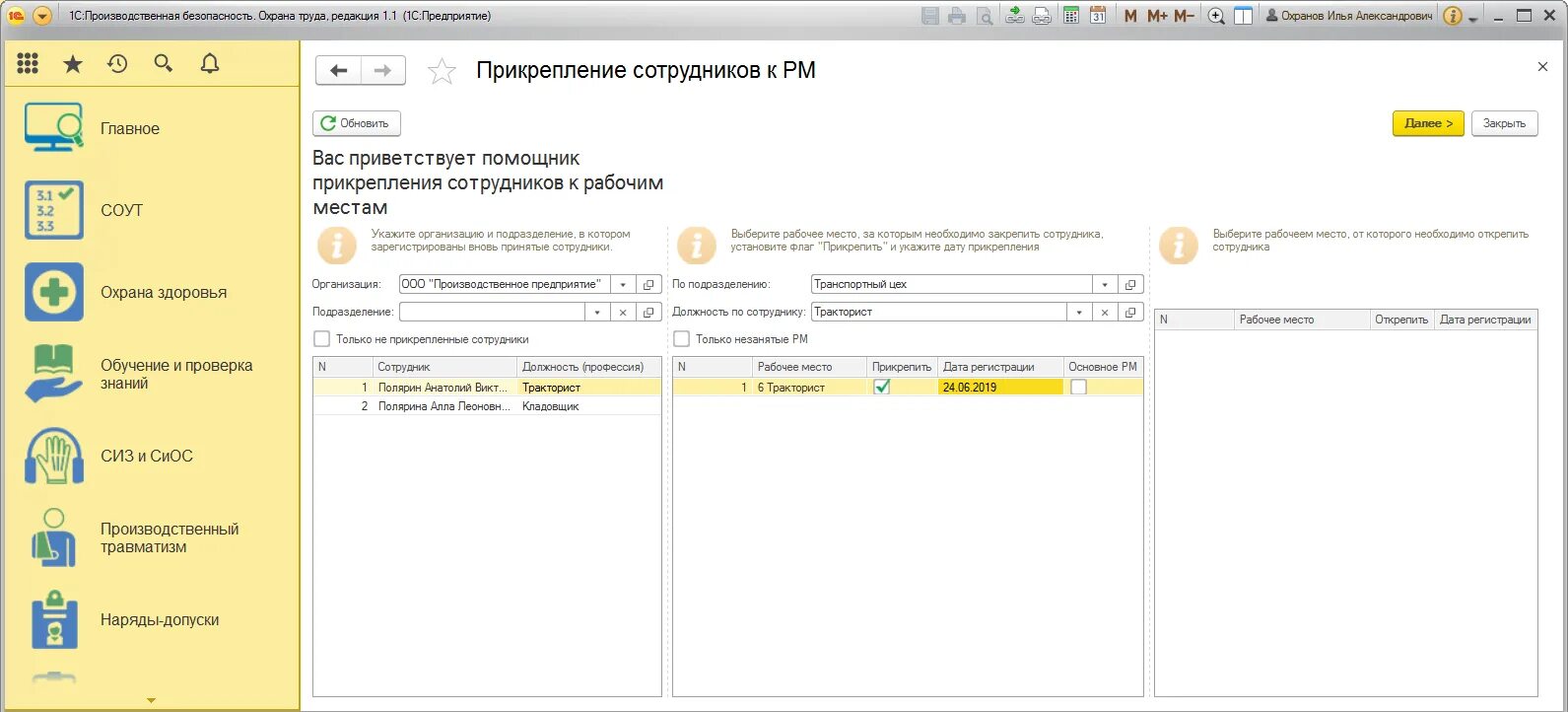Expand the По подразделению dropdown
The height and width of the screenshot is (712, 1568).
pyautogui.click(x=1105, y=284)
